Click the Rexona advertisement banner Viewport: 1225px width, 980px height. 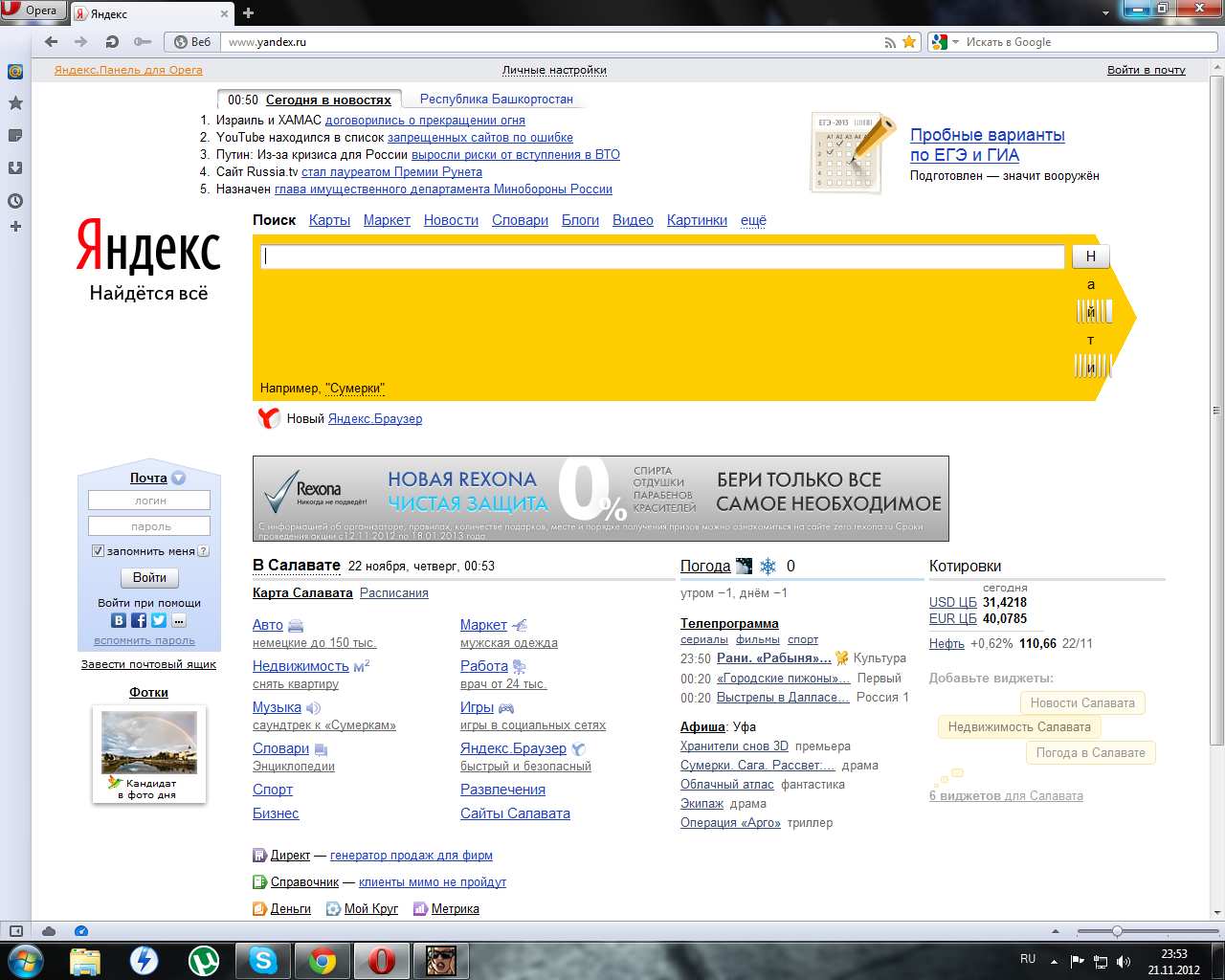601,499
